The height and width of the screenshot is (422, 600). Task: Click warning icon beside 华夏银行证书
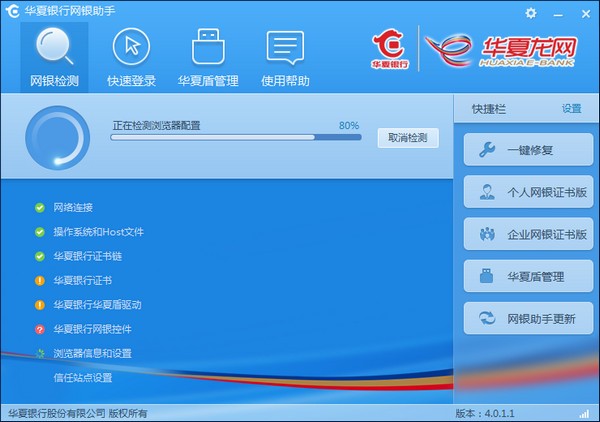coord(40,281)
